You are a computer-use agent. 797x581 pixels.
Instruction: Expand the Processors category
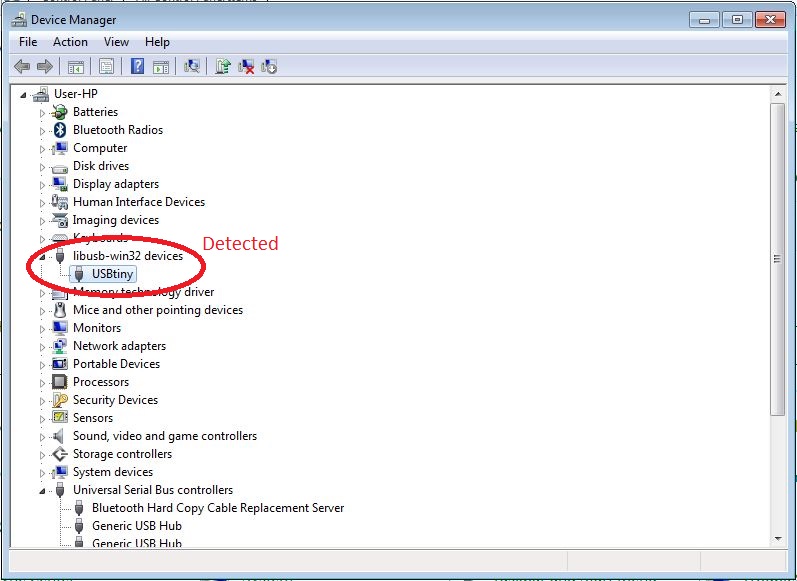[42, 383]
